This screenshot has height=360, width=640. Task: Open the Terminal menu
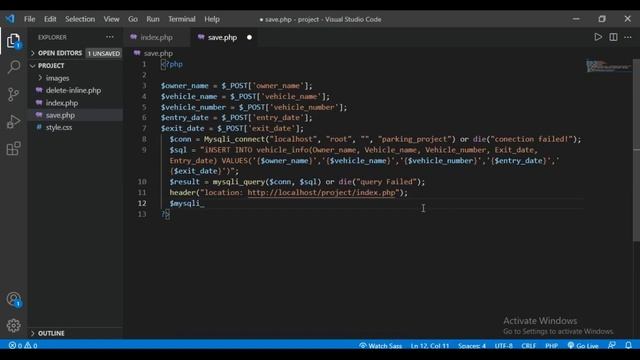[182, 19]
